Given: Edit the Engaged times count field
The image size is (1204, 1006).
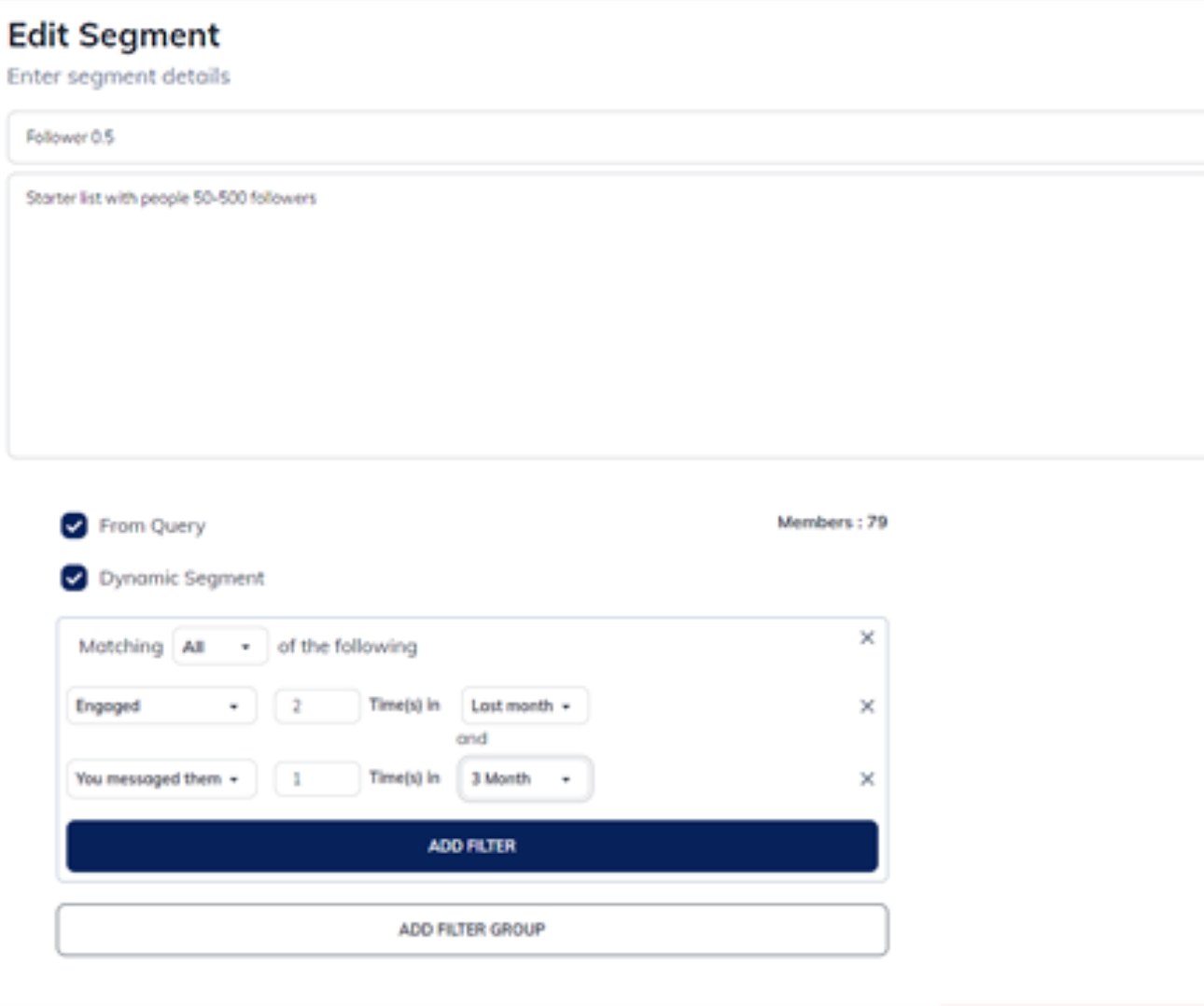Looking at the screenshot, I should (x=317, y=706).
